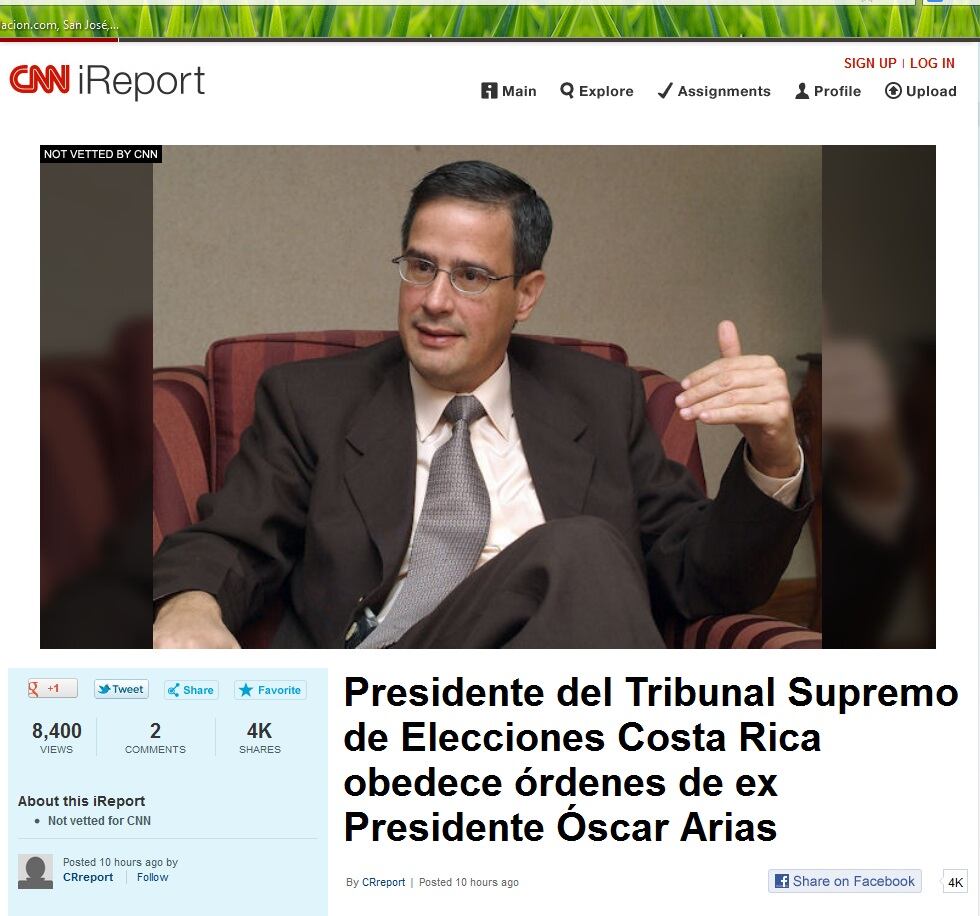The height and width of the screenshot is (916, 980).
Task: Click the Google +1 button
Action: 52,689
